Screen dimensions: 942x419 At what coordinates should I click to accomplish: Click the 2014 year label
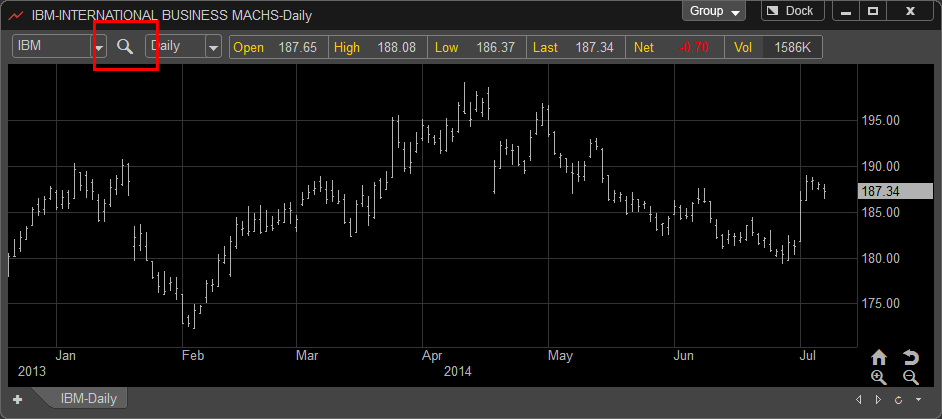tap(458, 372)
